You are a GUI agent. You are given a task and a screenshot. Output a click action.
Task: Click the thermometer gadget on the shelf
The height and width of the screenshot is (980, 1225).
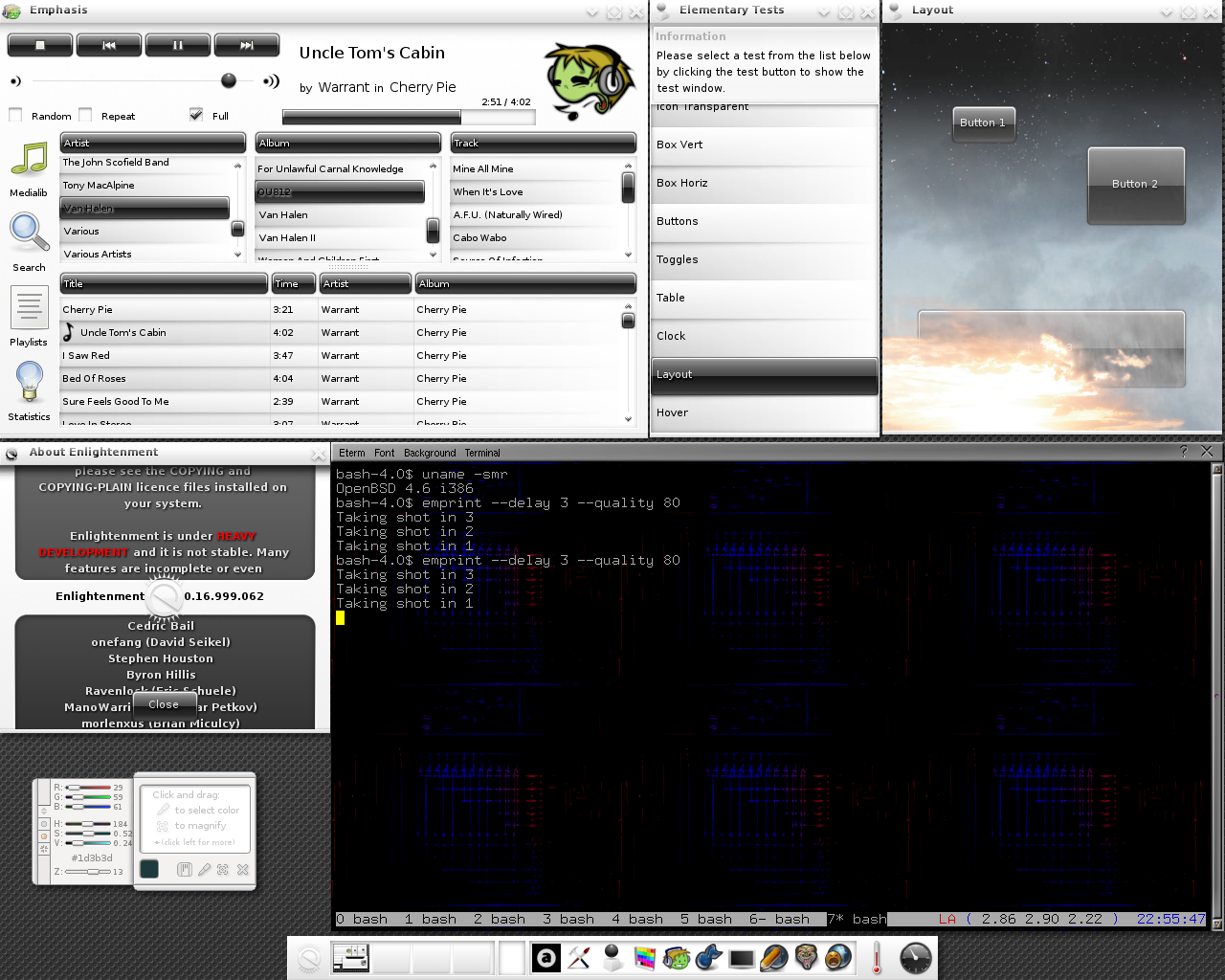(877, 958)
